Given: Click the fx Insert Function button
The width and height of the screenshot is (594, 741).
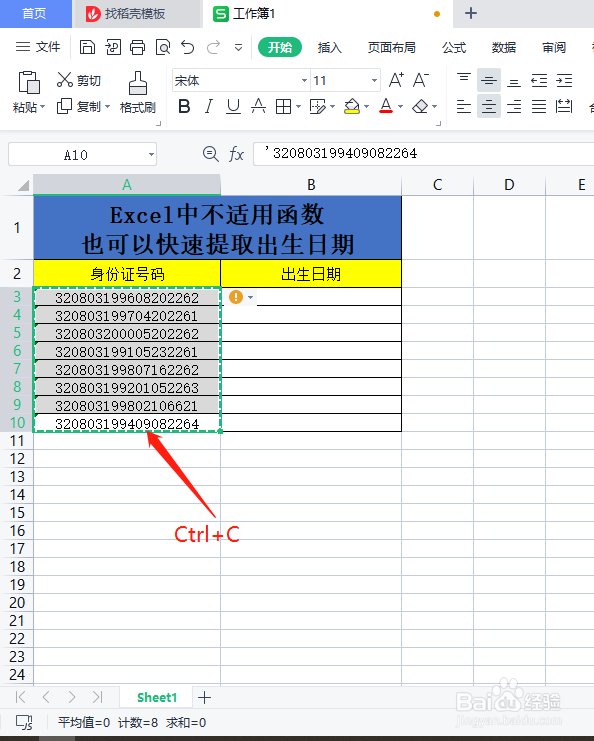Looking at the screenshot, I should pos(236,154).
